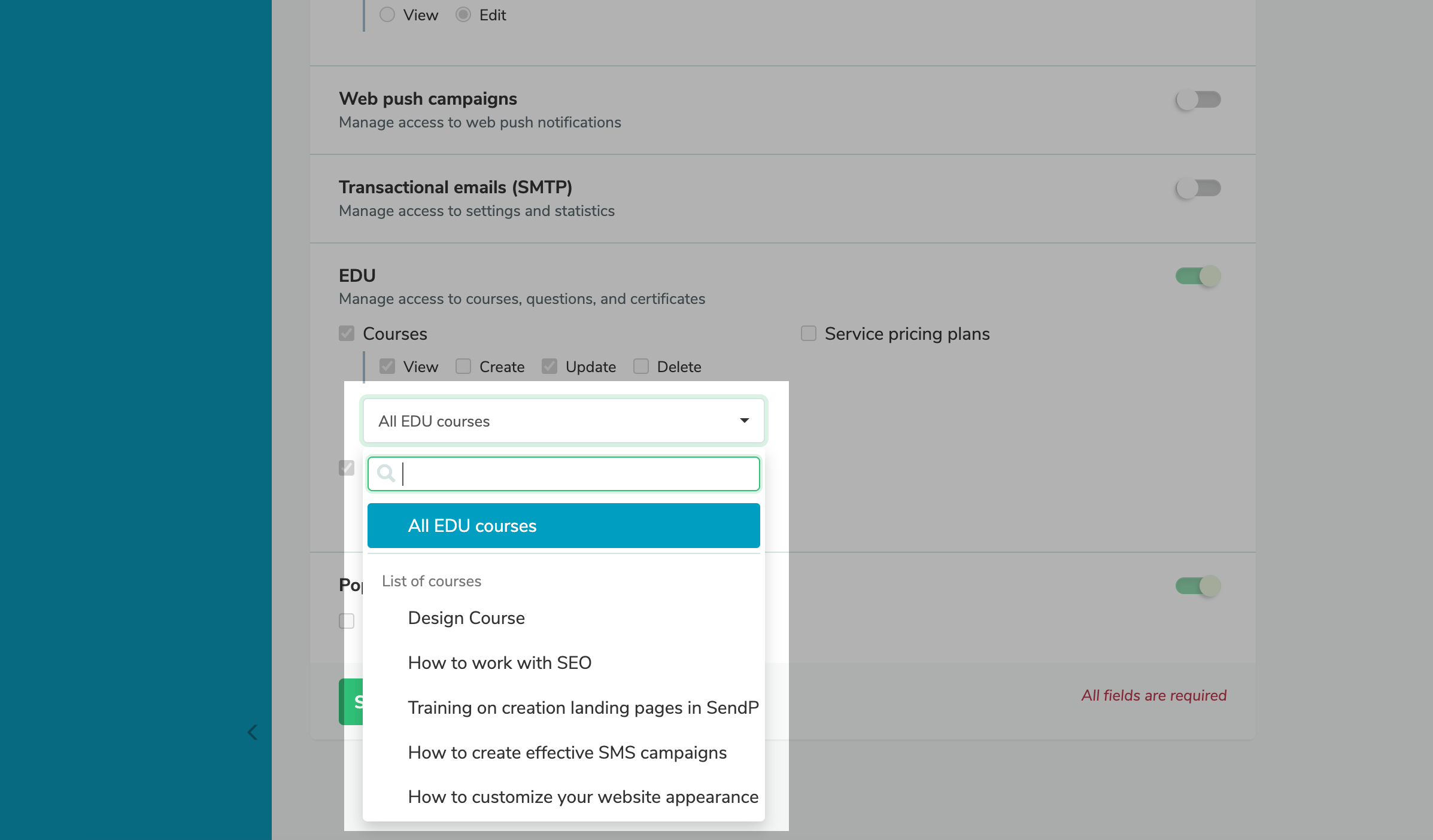Check the Delete permission under Courses

(641, 366)
